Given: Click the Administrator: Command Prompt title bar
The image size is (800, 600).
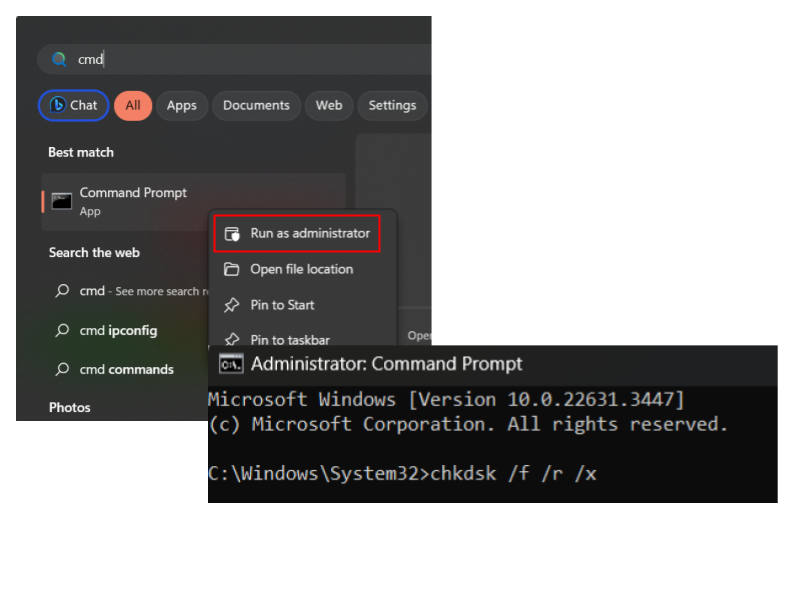Looking at the screenshot, I should (493, 365).
